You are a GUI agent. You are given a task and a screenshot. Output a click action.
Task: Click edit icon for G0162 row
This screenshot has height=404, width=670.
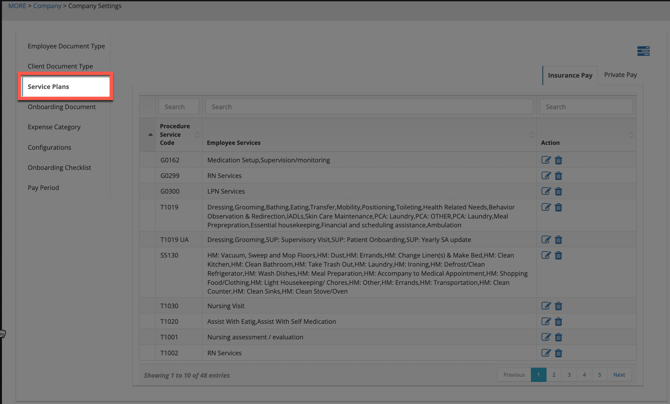[x=546, y=160]
